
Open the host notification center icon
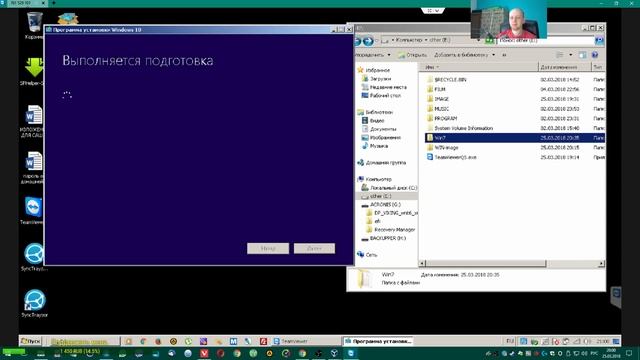(x=629, y=353)
